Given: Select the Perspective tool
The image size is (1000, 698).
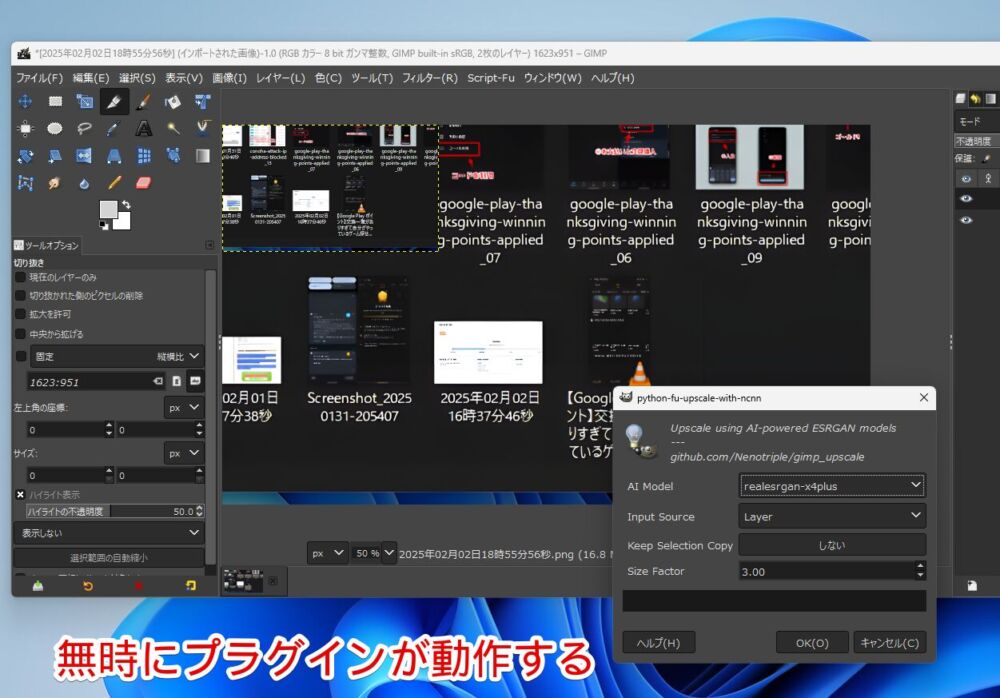Looking at the screenshot, I should point(114,156).
